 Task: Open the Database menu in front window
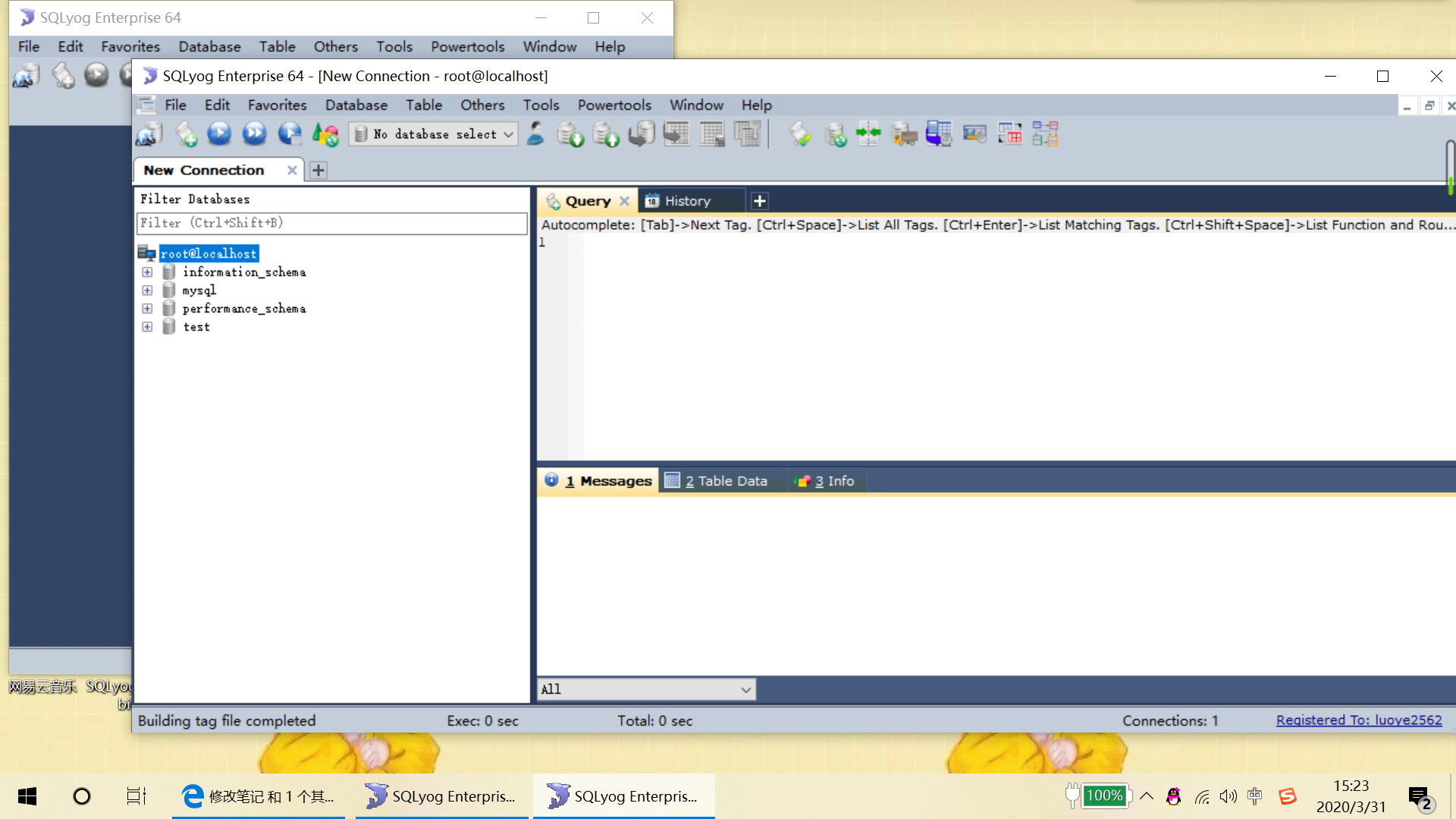coord(356,105)
